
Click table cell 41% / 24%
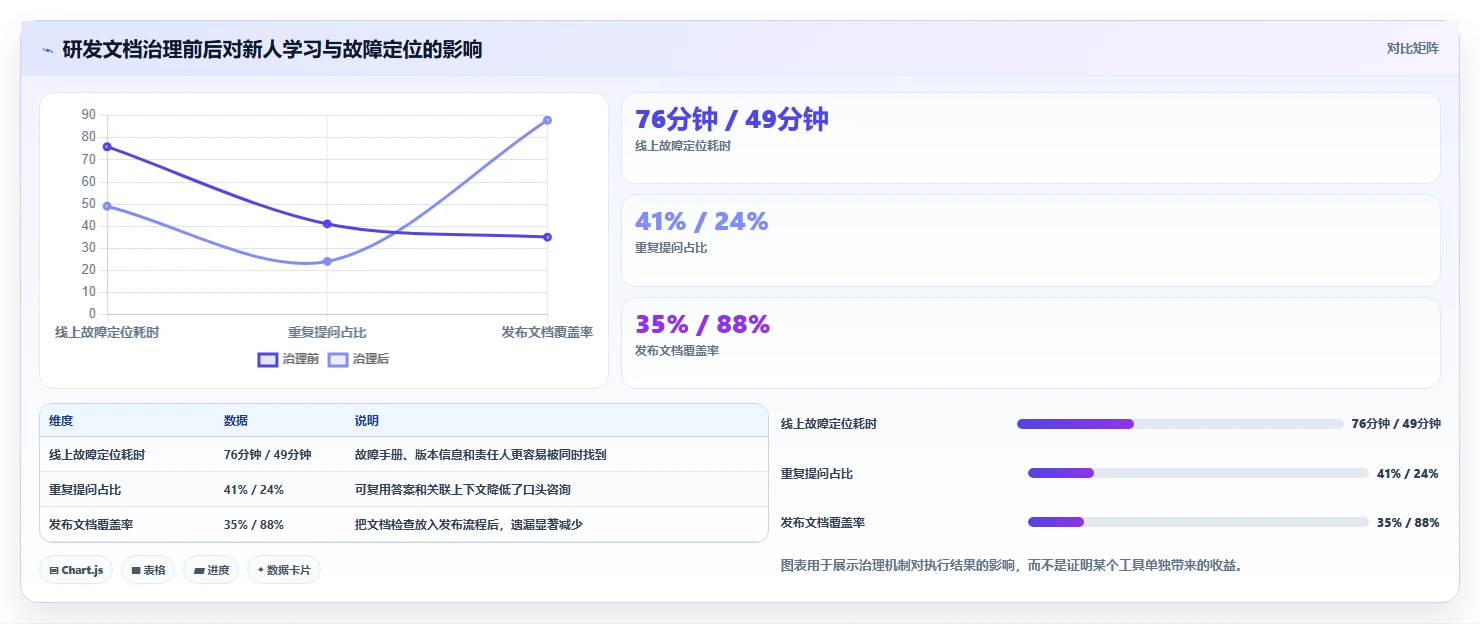(x=254, y=490)
